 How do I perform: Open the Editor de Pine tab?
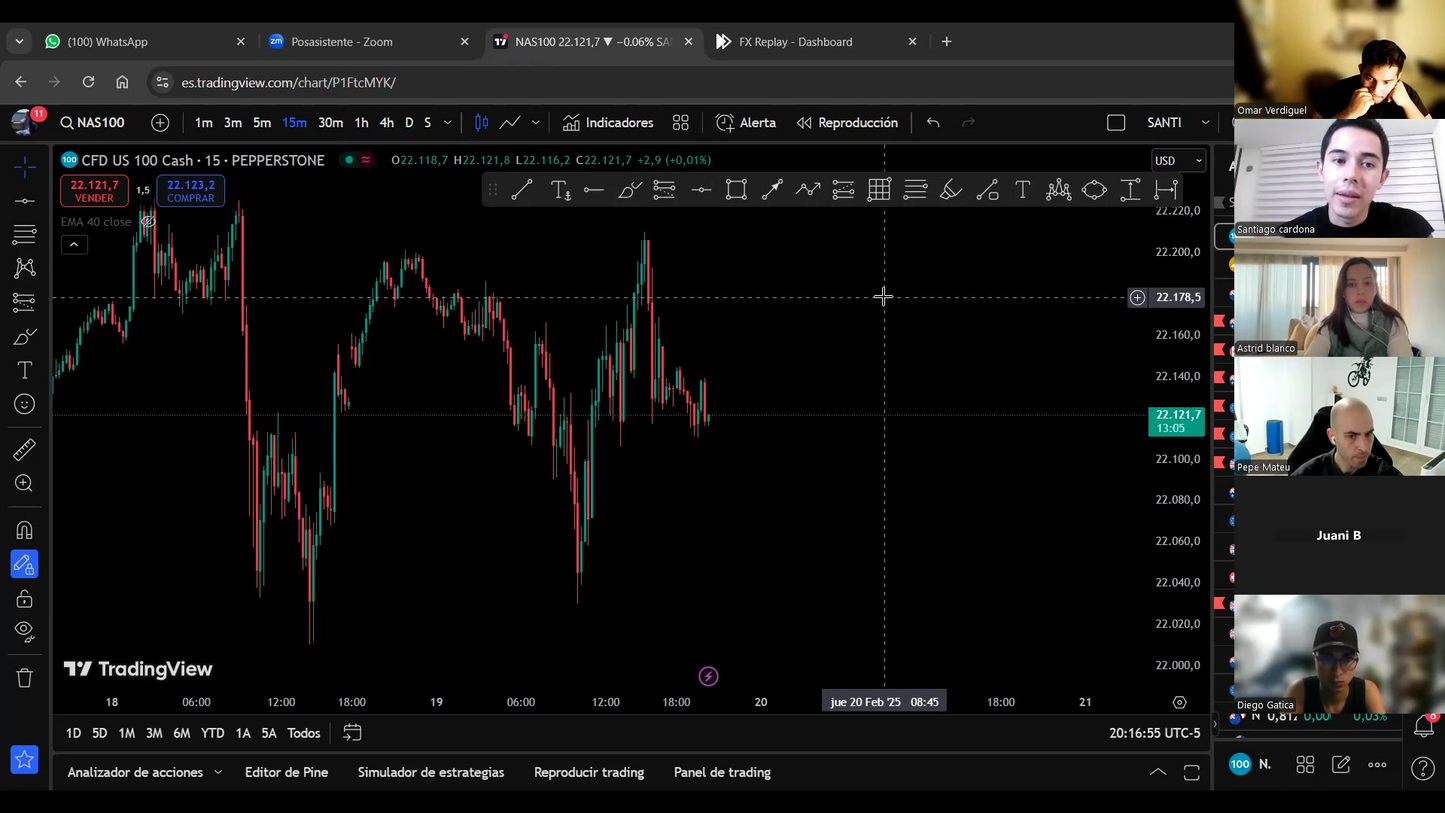point(286,772)
